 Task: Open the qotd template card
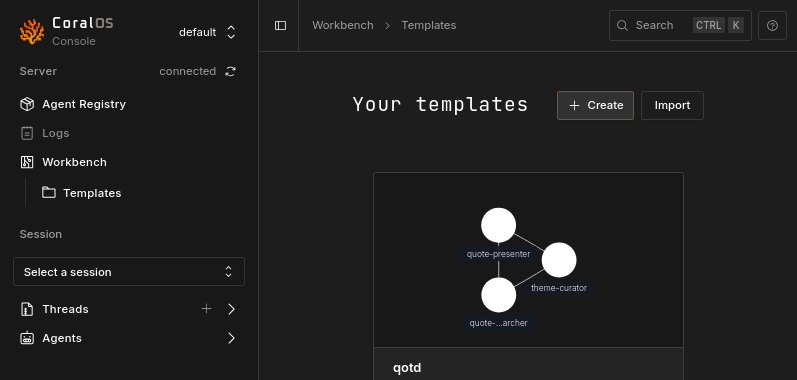[x=528, y=276]
